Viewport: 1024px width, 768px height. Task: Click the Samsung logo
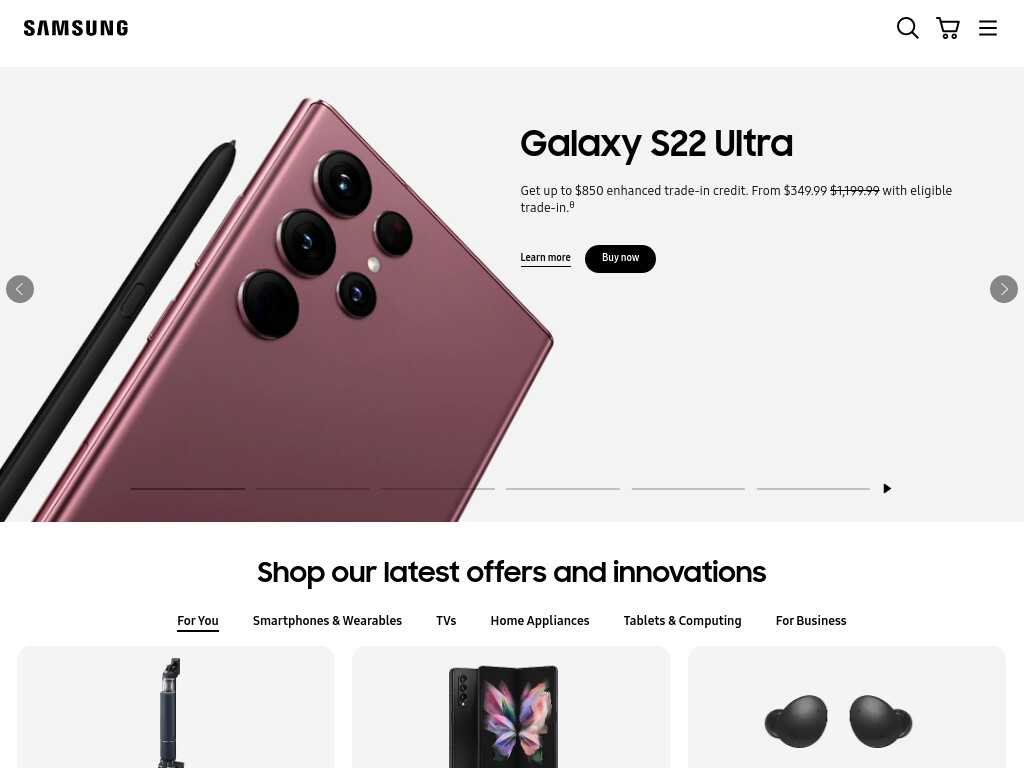tap(76, 28)
